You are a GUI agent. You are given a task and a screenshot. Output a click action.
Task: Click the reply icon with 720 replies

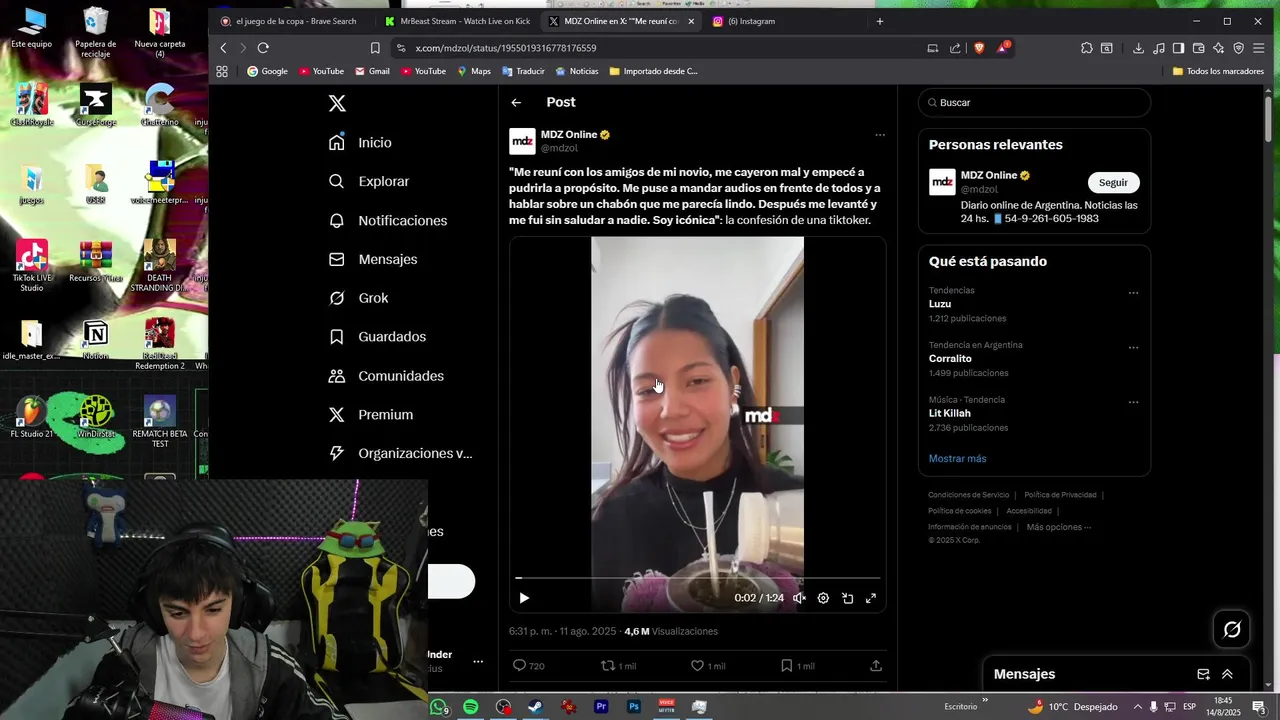(519, 666)
